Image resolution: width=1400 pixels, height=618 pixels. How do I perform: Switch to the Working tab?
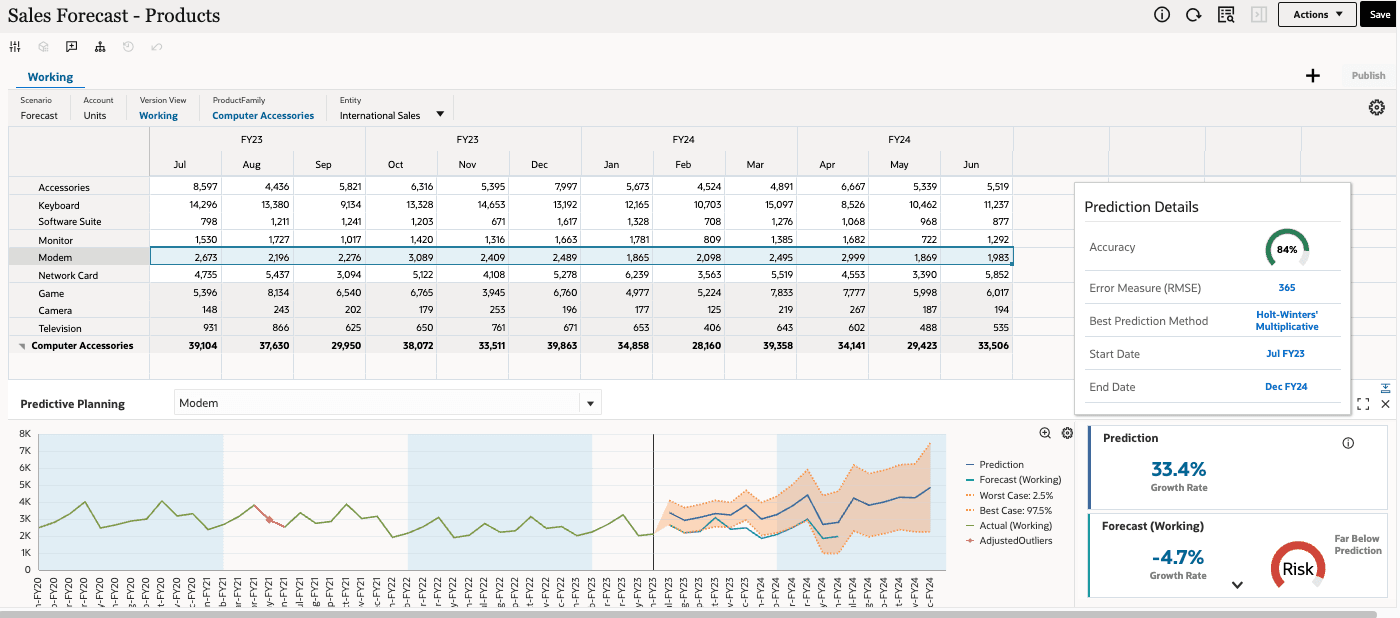tap(50, 77)
